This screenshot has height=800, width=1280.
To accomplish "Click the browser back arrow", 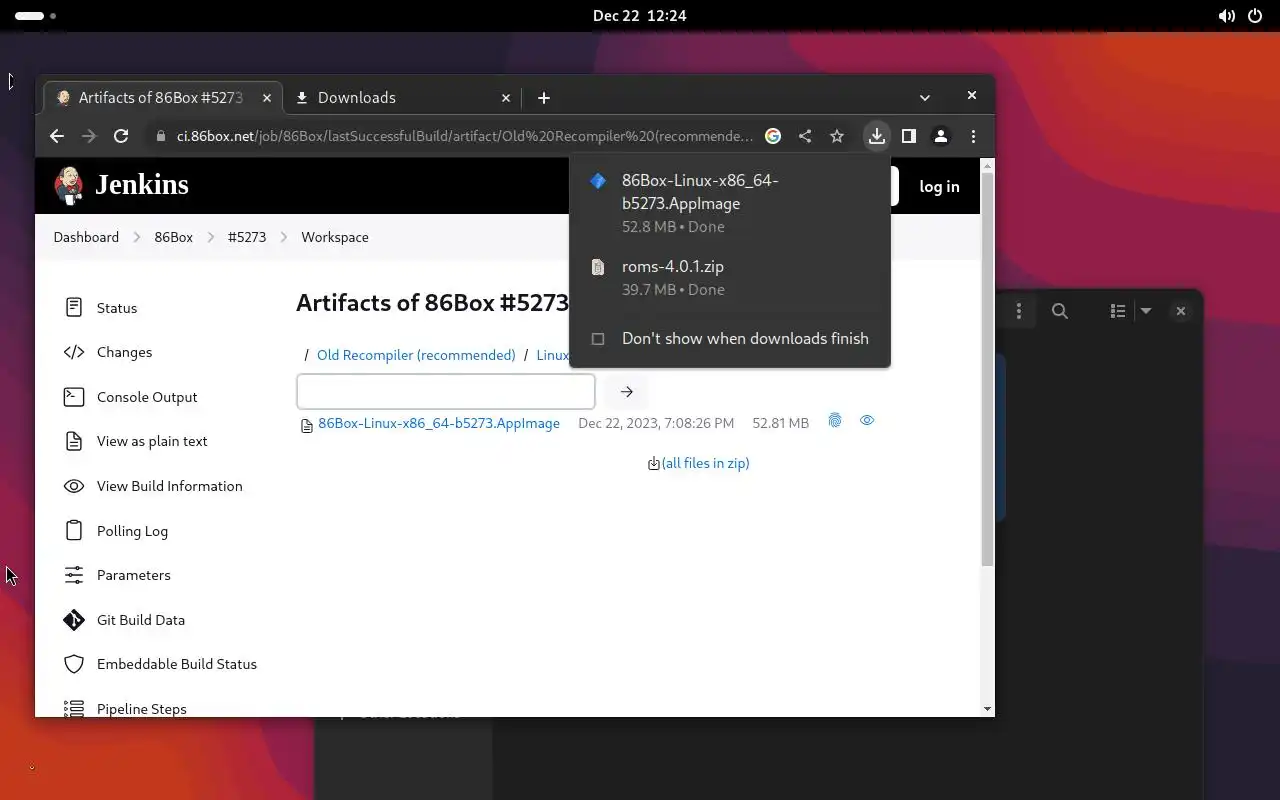I will (x=57, y=136).
